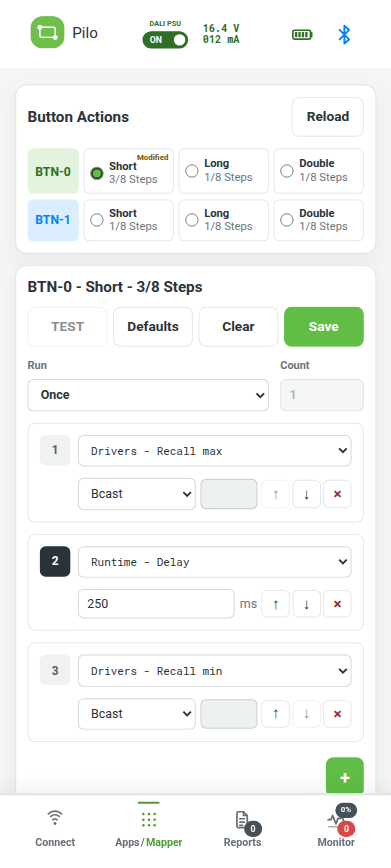Add a new step with plus button

coord(344,777)
